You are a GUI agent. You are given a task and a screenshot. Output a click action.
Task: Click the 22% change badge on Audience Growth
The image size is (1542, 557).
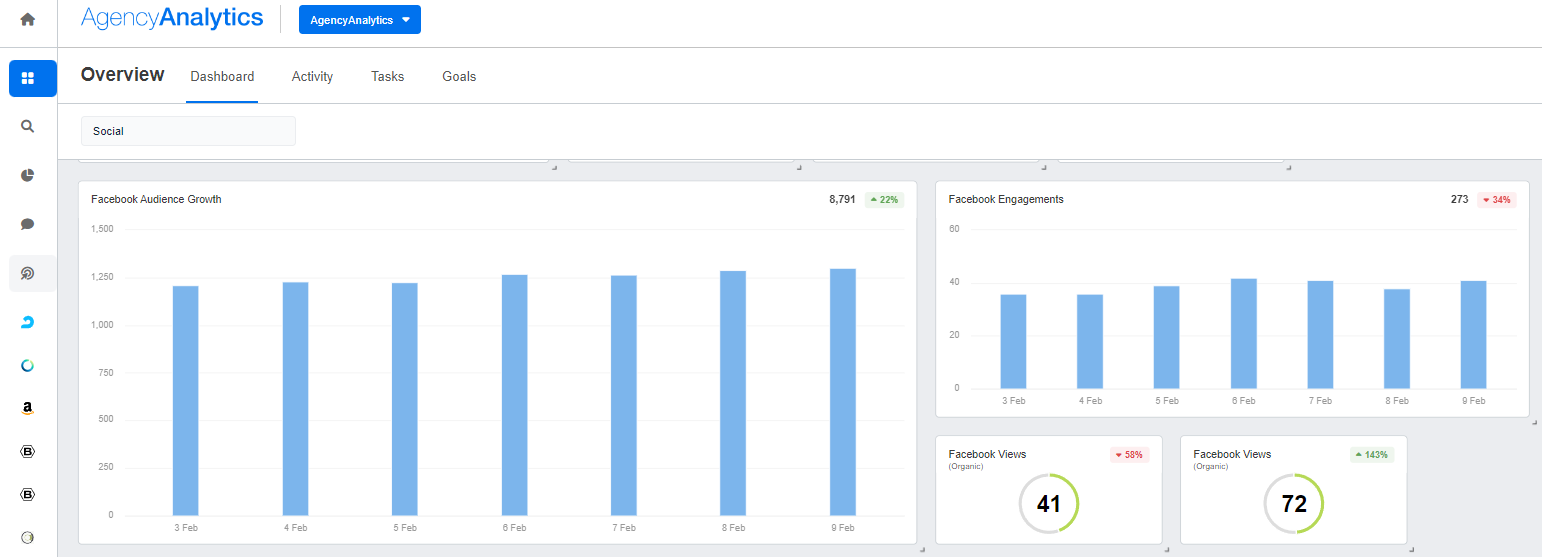click(x=884, y=200)
